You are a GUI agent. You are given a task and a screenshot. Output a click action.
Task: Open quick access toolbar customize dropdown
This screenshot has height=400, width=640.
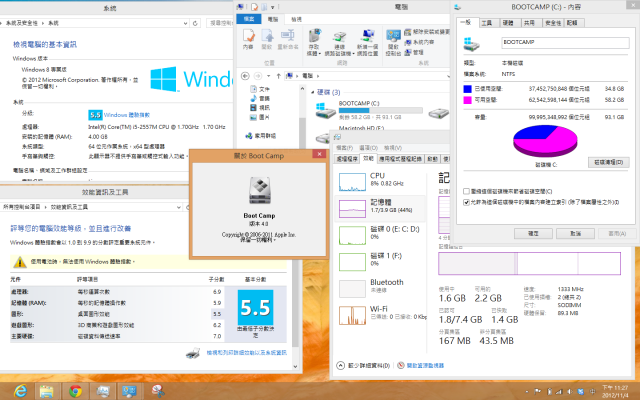pos(273,7)
